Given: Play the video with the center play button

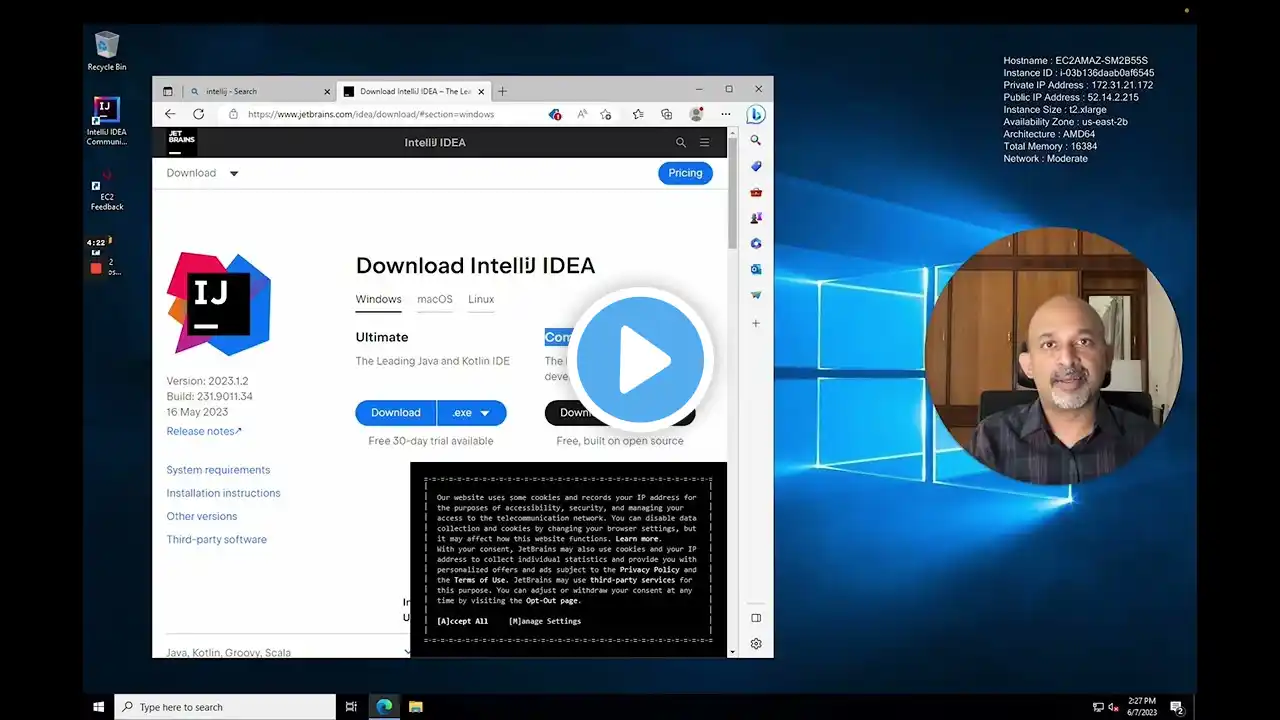Looking at the screenshot, I should click(641, 361).
